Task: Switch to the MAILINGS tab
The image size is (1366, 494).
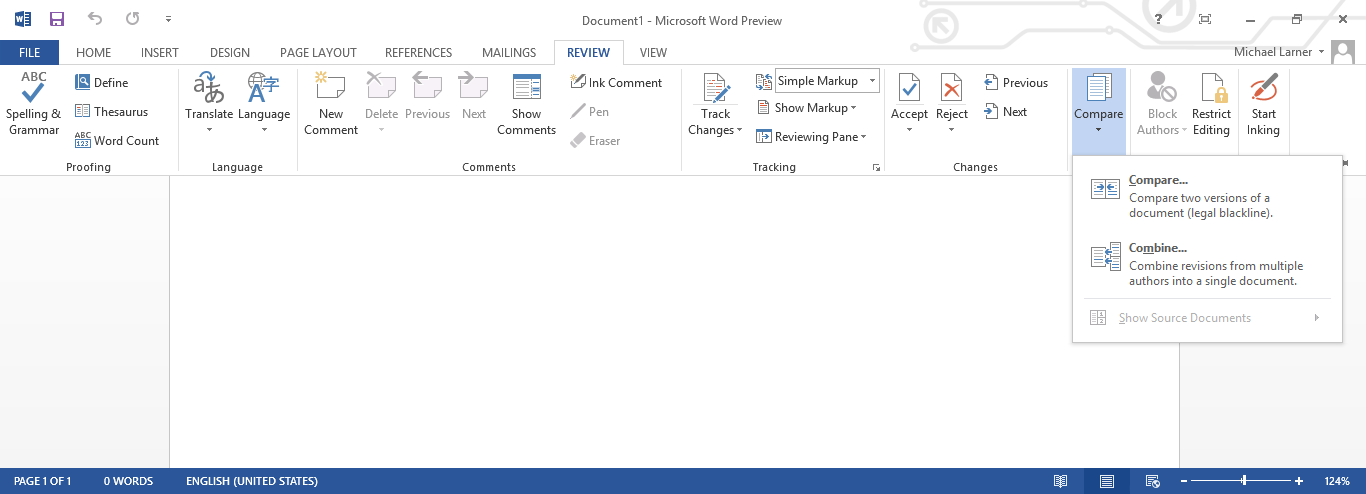Action: tap(509, 53)
